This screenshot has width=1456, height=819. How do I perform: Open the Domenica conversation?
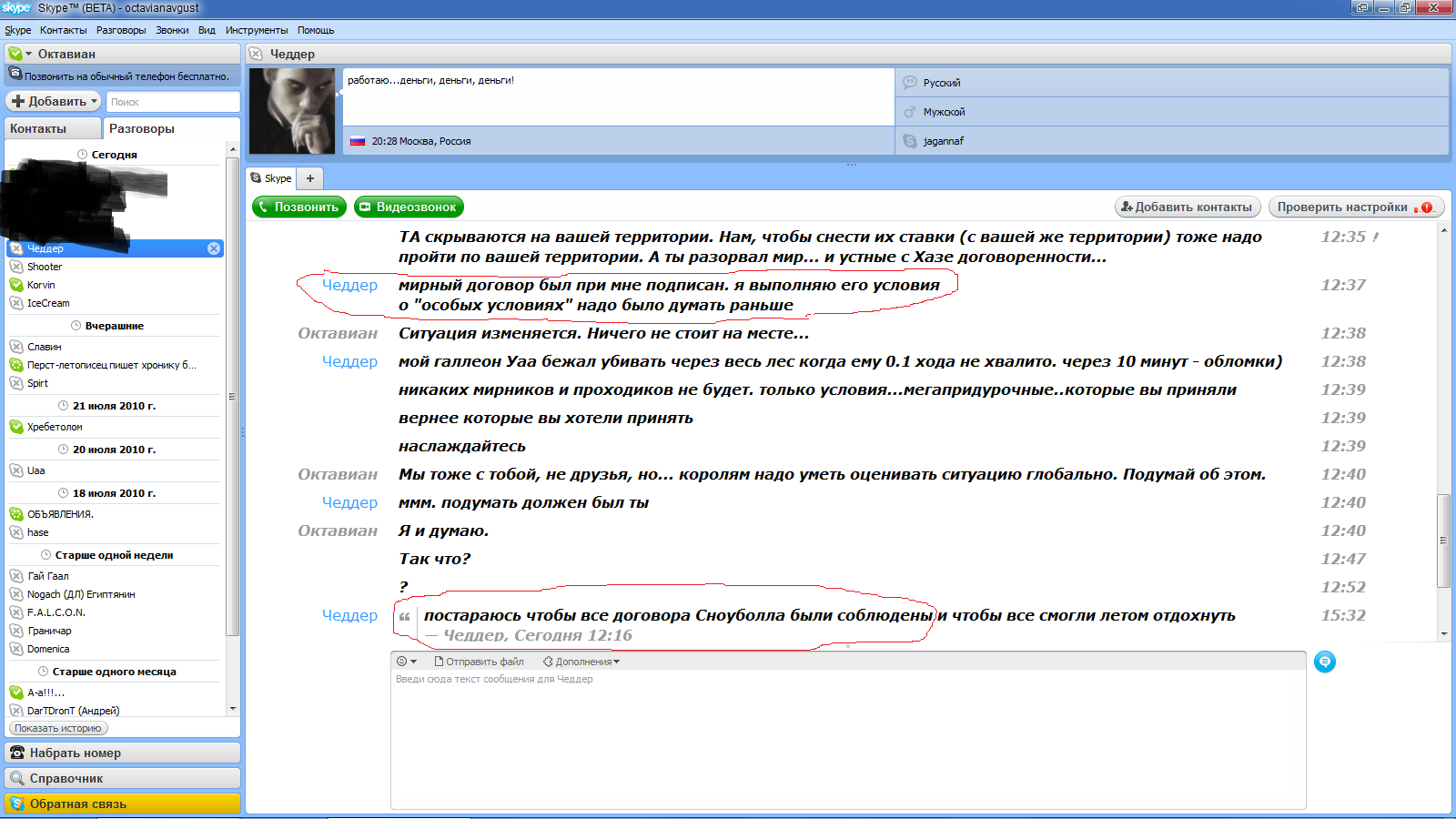[115, 649]
